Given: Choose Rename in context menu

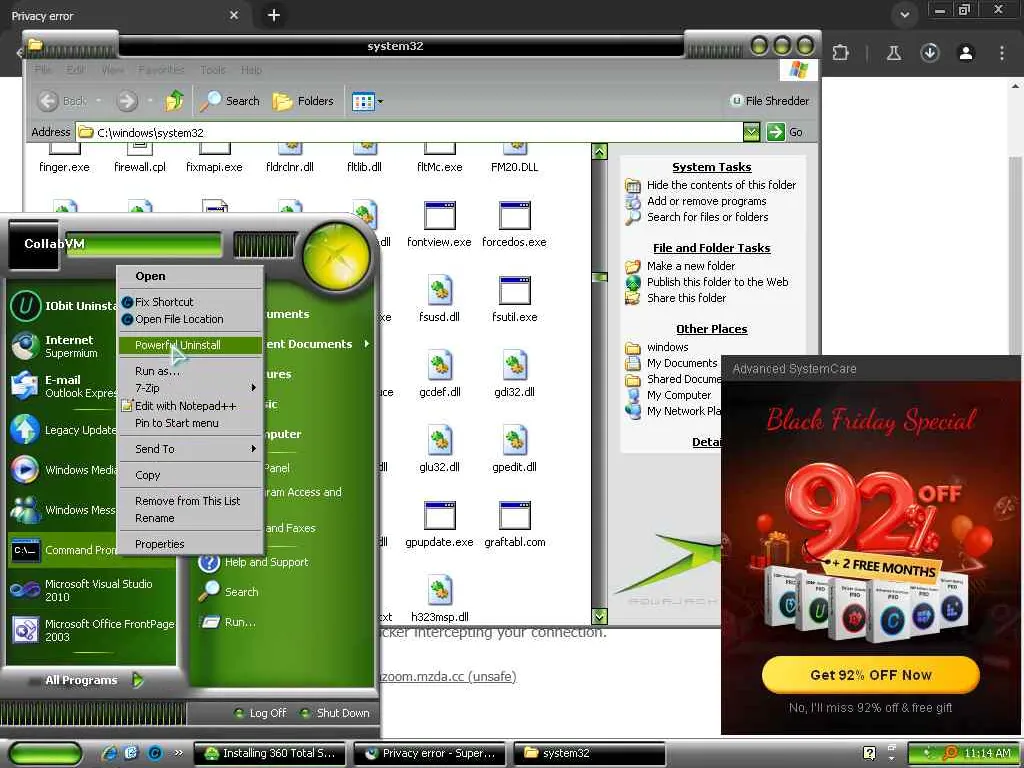Looking at the screenshot, I should pos(189,518).
